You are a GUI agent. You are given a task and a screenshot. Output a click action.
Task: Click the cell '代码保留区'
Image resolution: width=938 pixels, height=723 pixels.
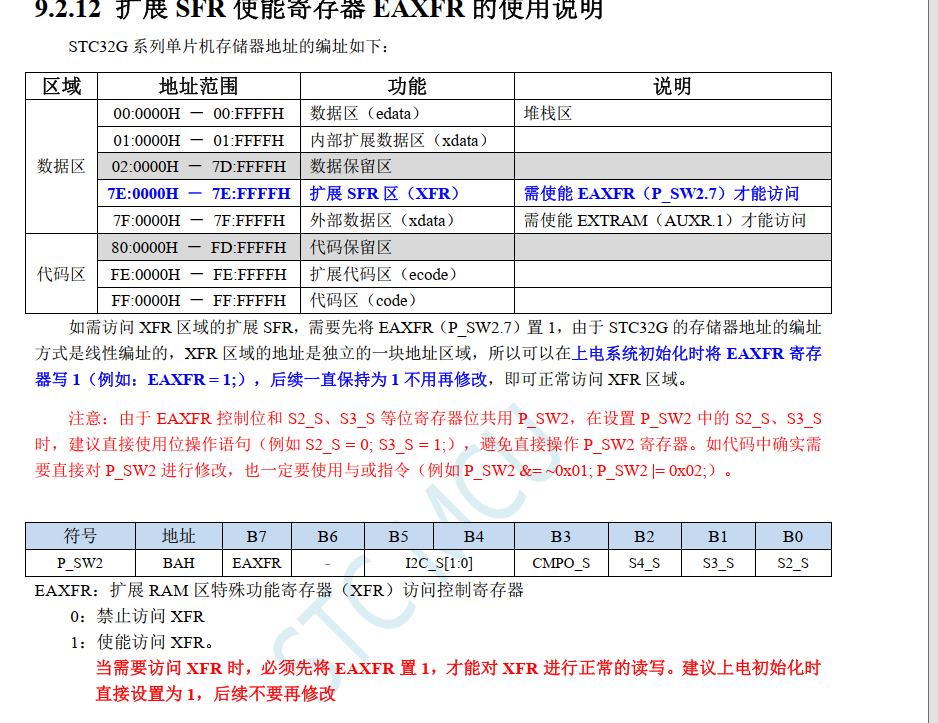click(407, 248)
